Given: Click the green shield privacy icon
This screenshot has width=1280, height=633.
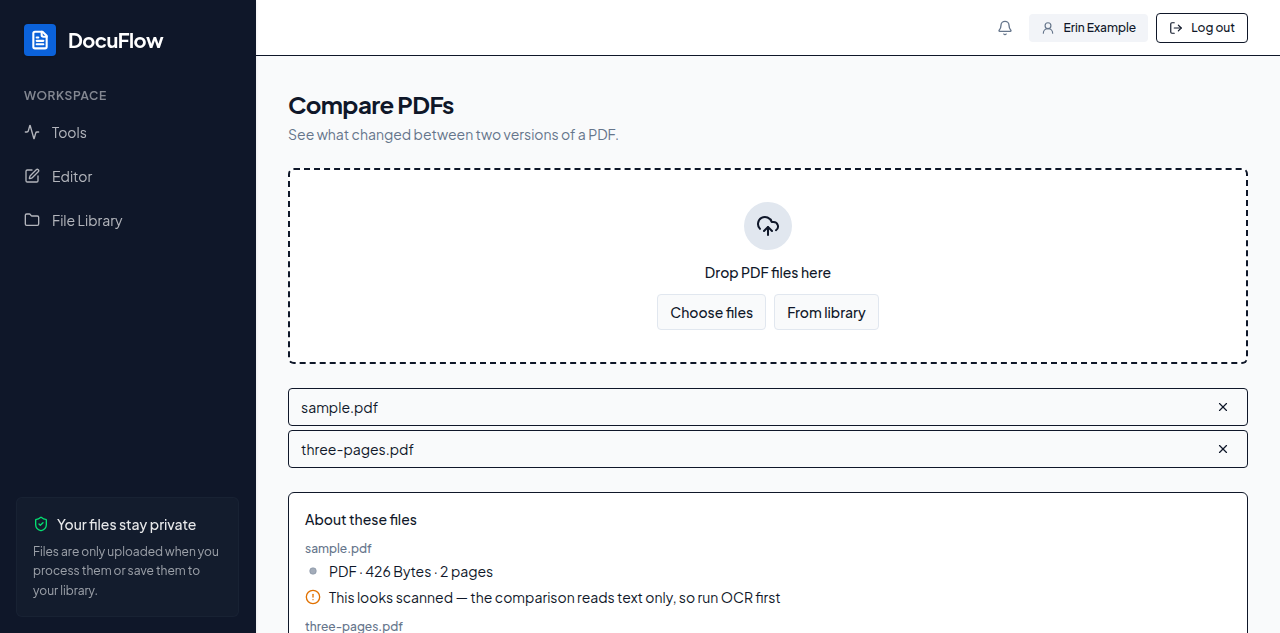Looking at the screenshot, I should [41, 524].
